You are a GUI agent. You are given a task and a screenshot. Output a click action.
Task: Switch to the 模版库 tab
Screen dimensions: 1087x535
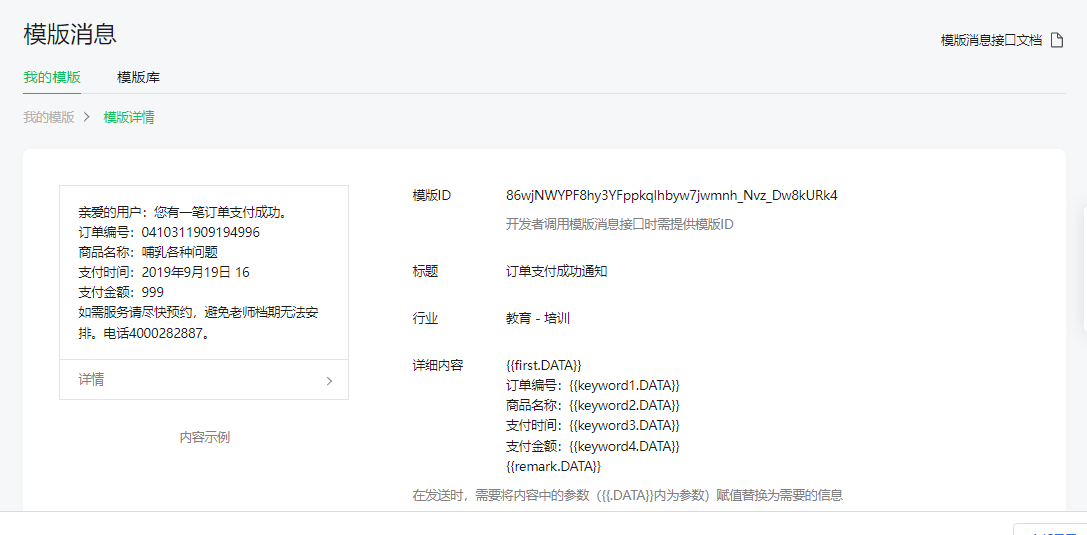pos(139,77)
